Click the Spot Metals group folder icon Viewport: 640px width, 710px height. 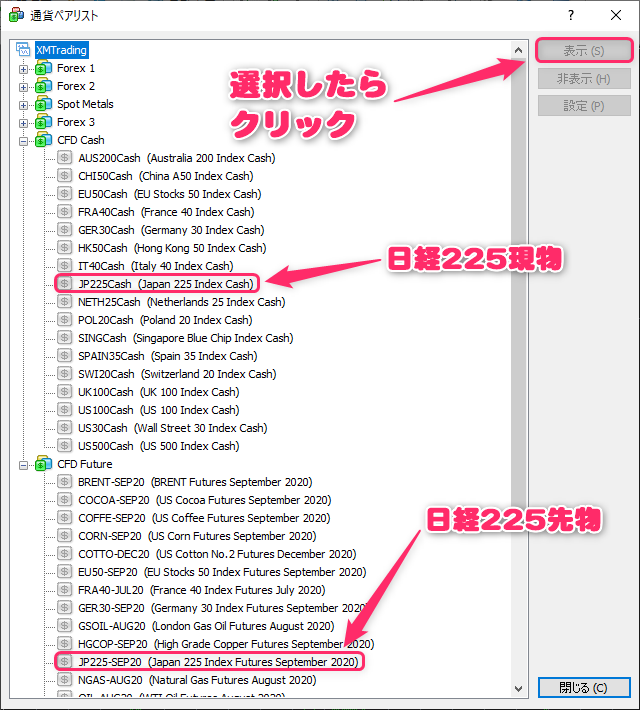[43, 104]
